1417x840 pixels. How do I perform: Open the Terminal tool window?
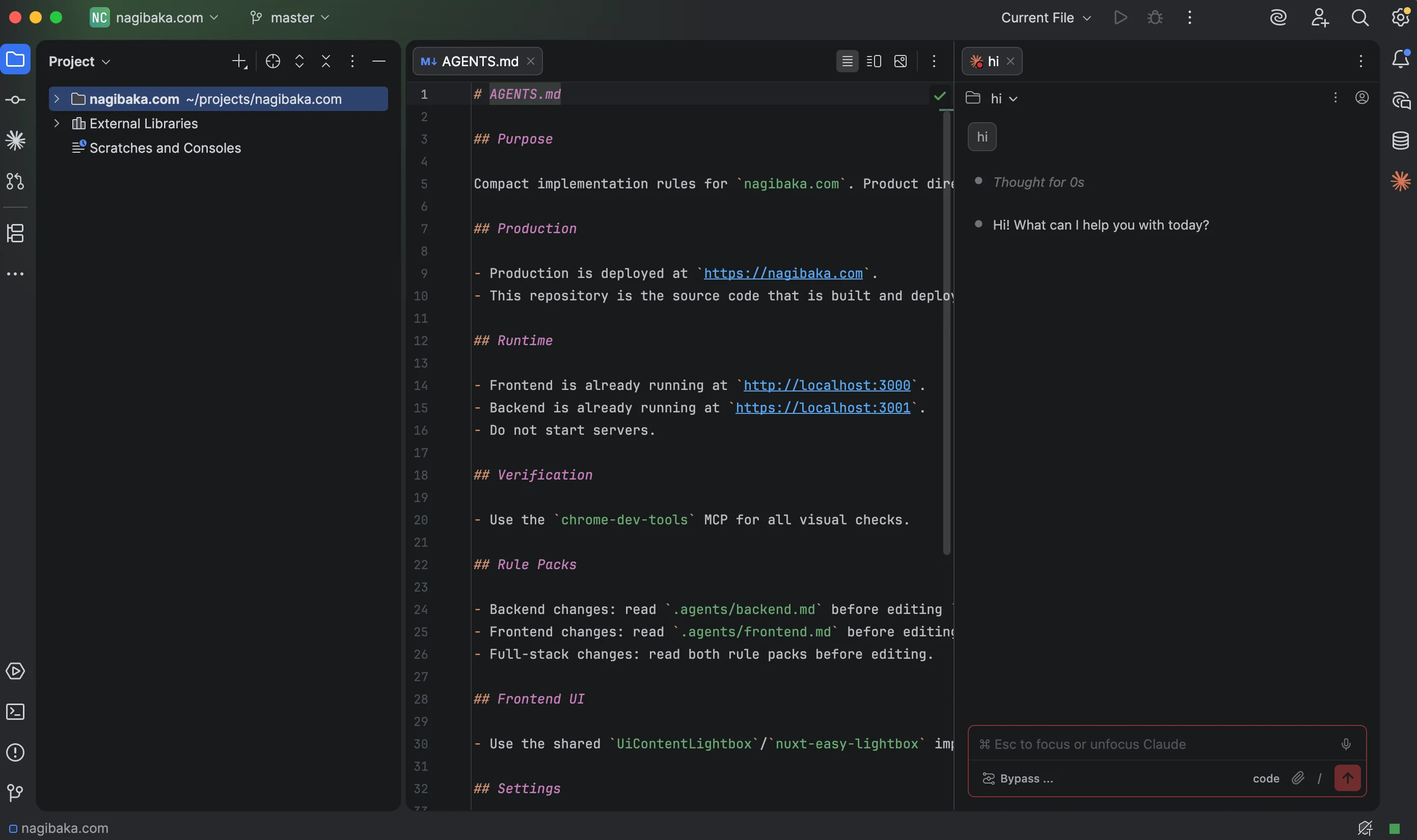(x=15, y=712)
